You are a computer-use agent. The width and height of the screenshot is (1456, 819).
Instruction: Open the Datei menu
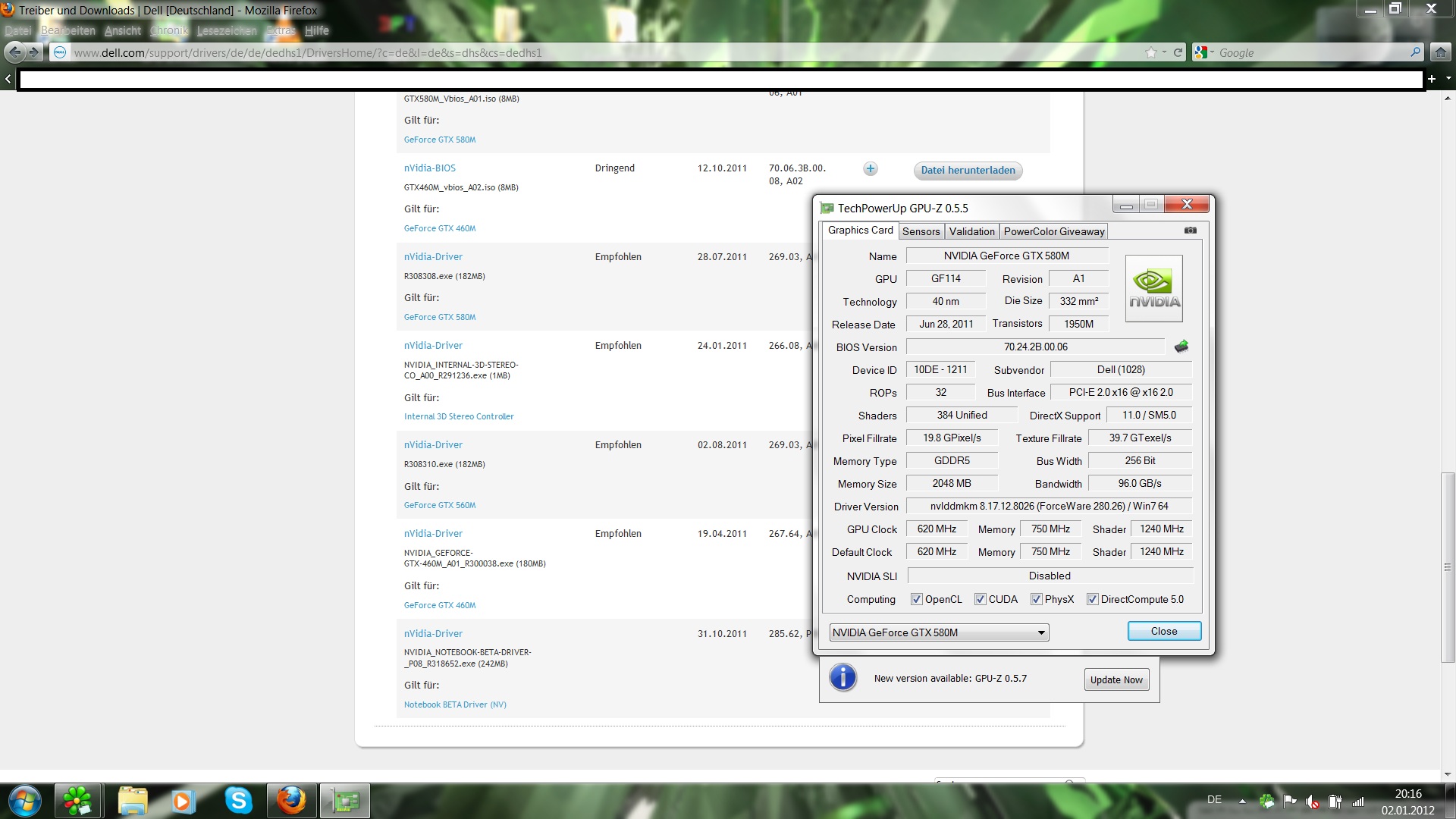(18, 30)
